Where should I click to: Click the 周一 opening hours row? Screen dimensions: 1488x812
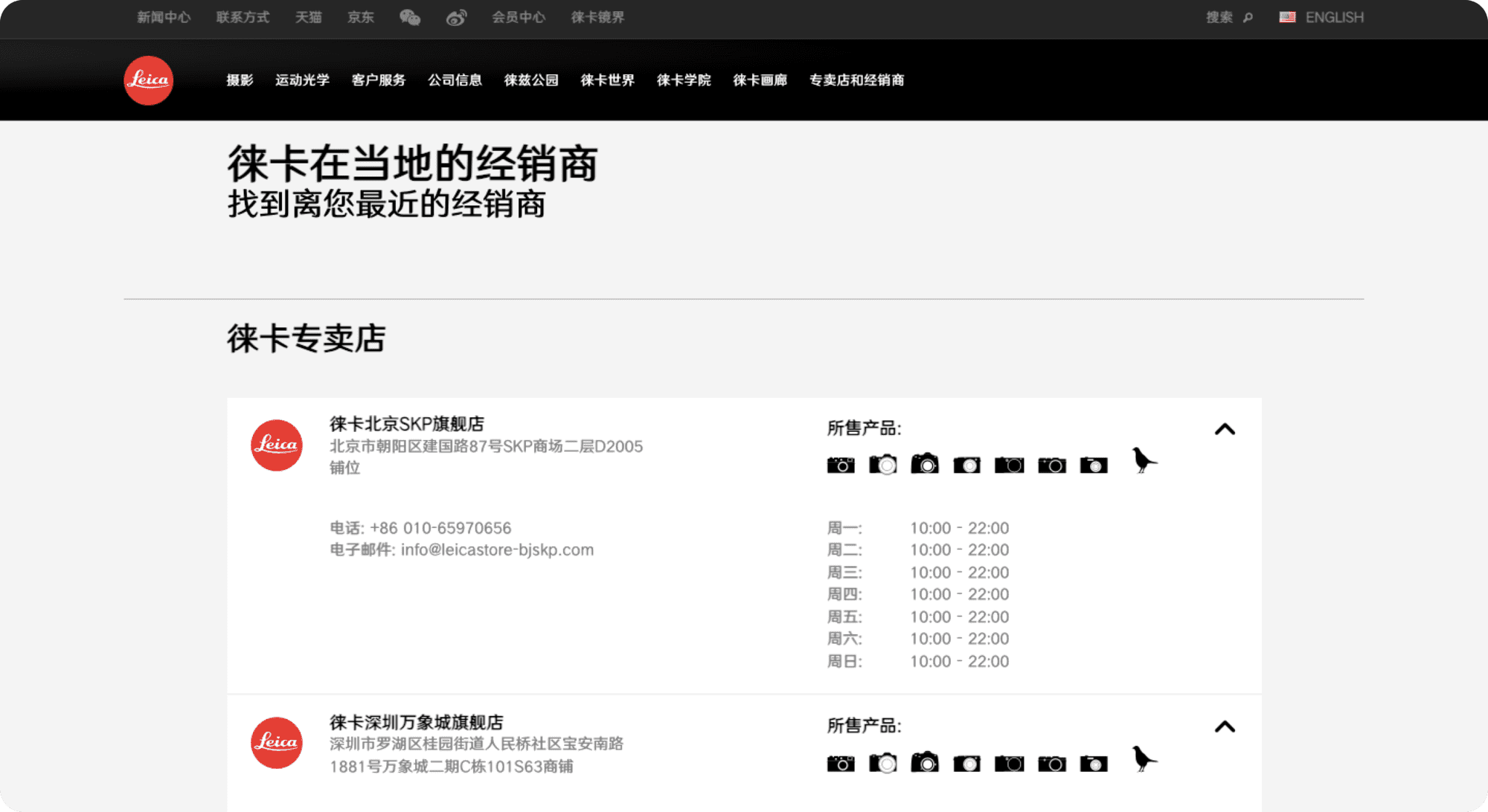pos(918,528)
